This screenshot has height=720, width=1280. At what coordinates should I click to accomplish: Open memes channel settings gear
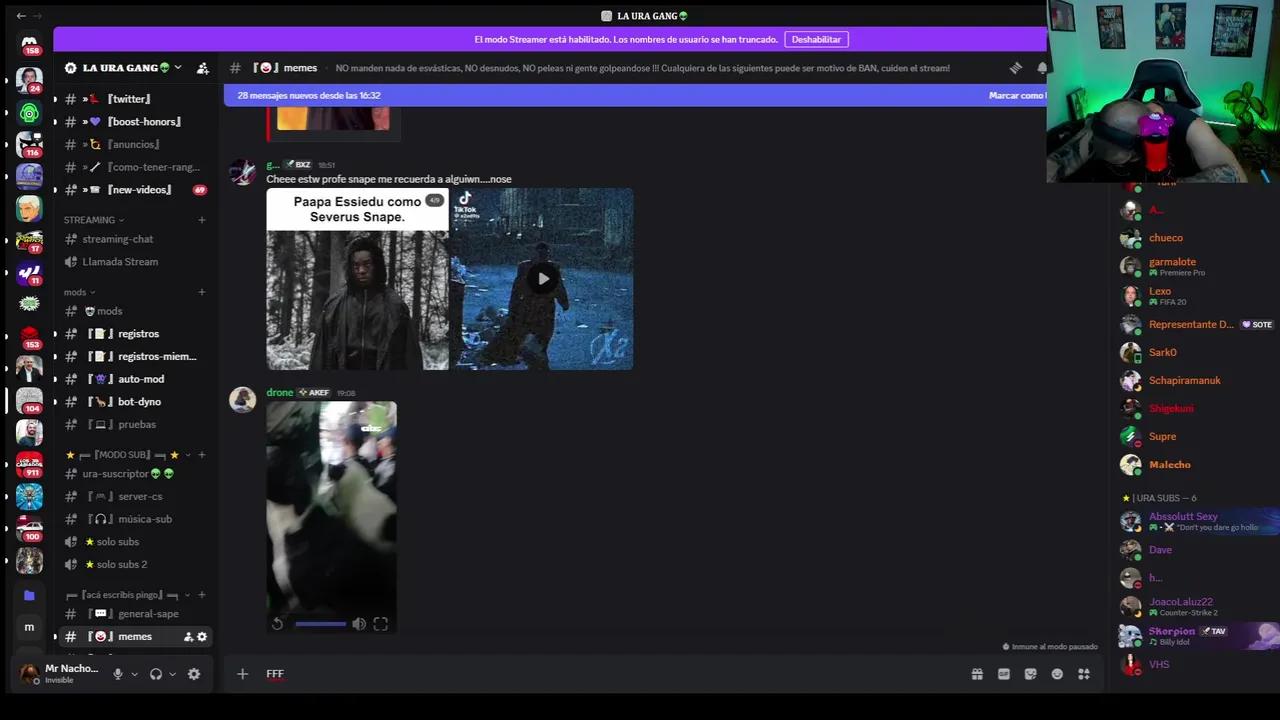pyautogui.click(x=202, y=637)
